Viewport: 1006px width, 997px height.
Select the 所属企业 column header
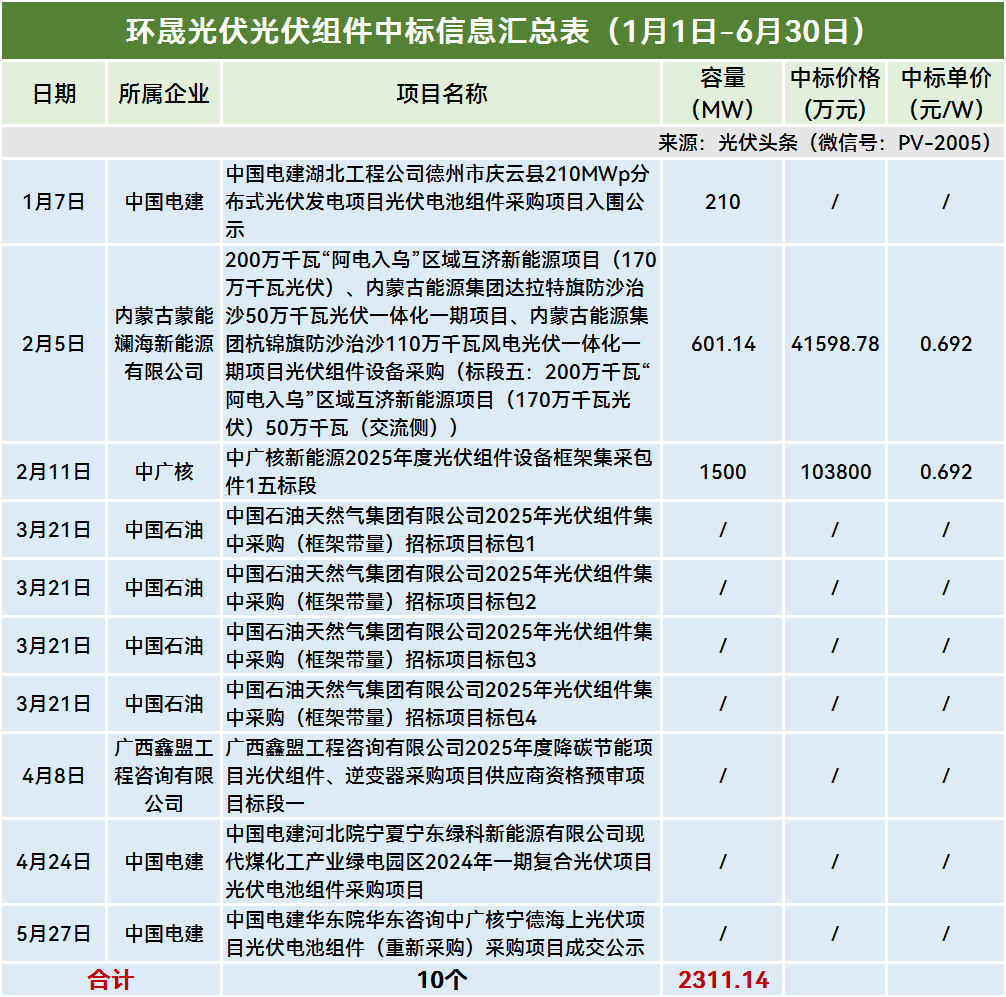(x=164, y=94)
